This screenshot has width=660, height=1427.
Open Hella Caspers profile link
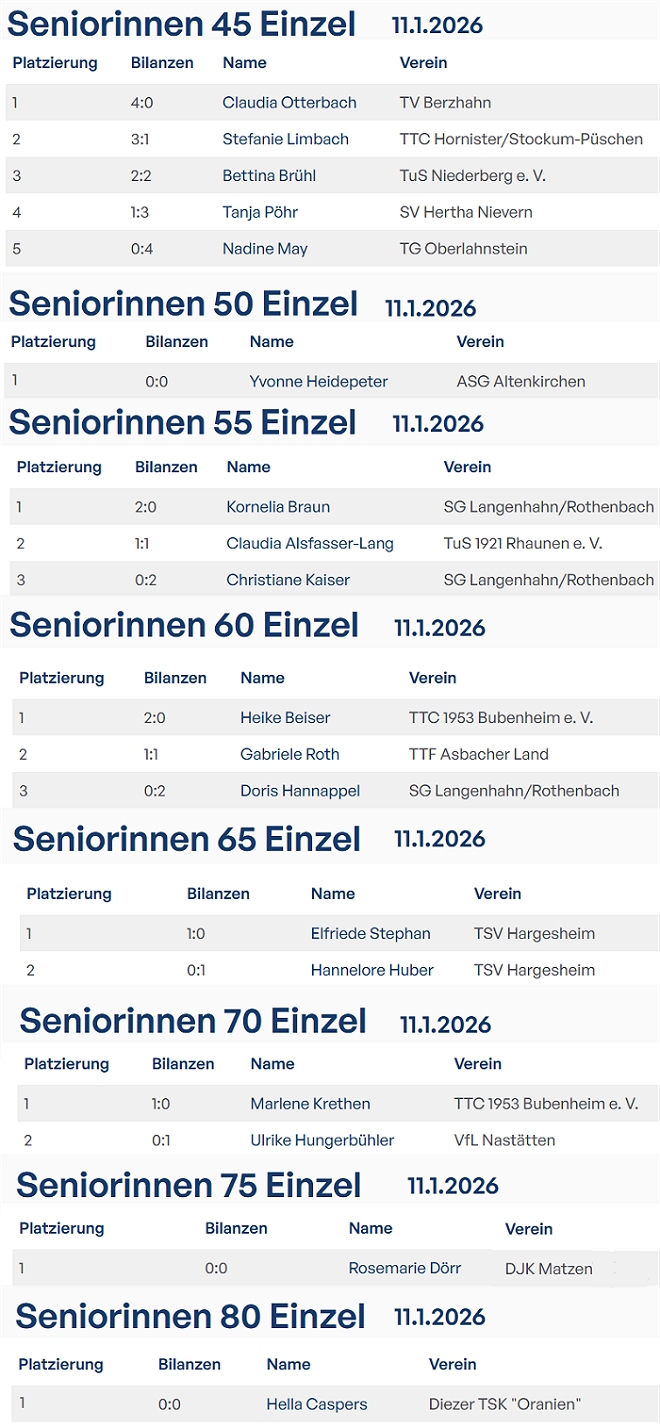click(316, 1404)
